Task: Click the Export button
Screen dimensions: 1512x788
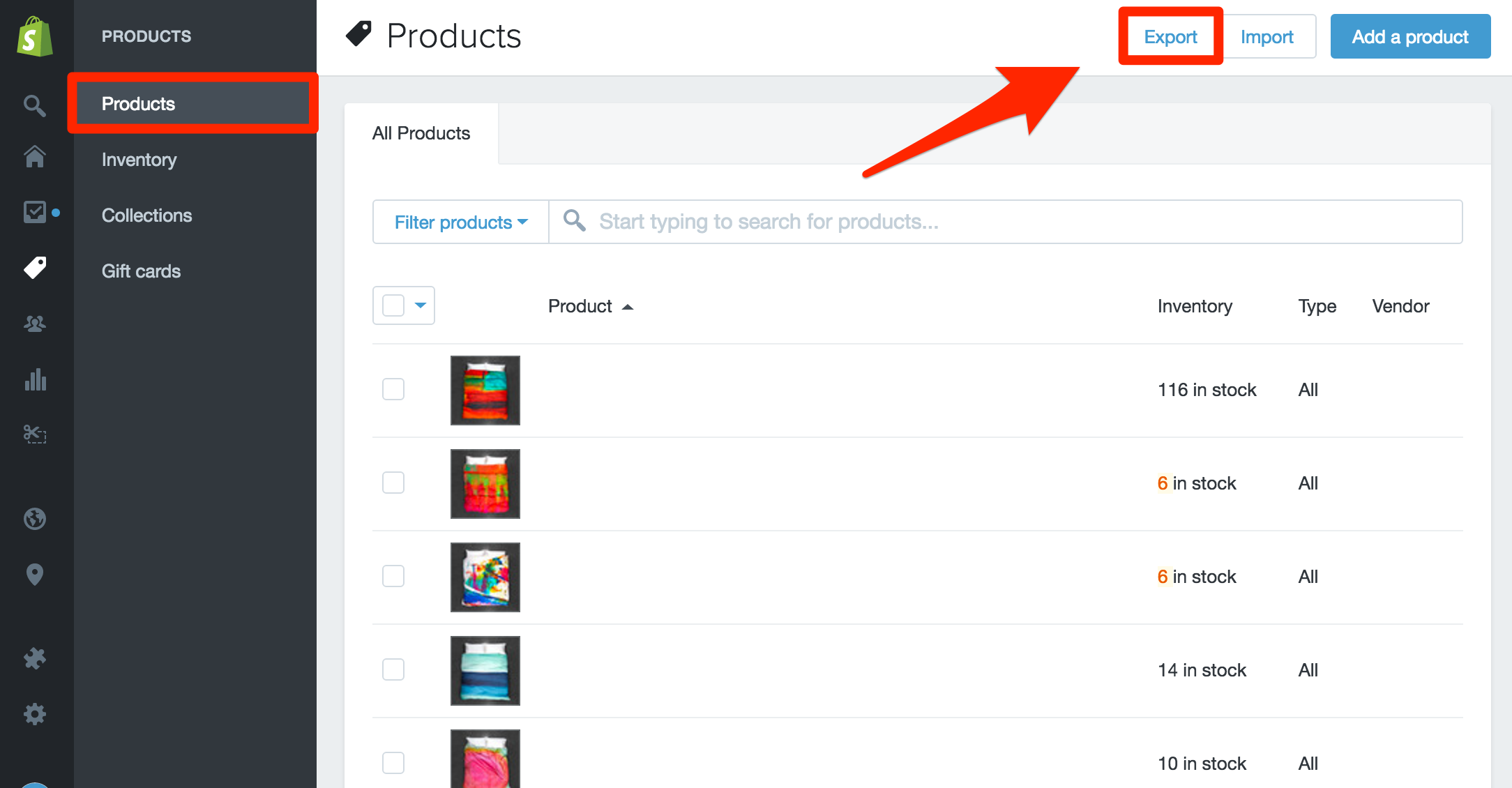Action: (x=1170, y=36)
